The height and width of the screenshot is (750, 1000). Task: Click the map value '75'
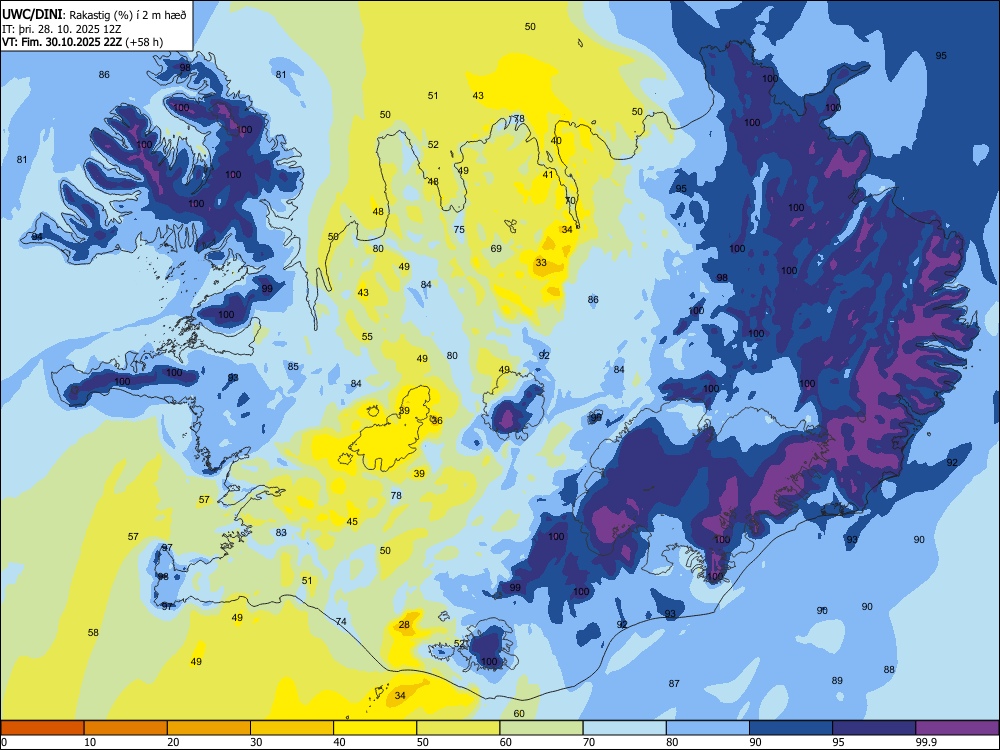click(459, 230)
